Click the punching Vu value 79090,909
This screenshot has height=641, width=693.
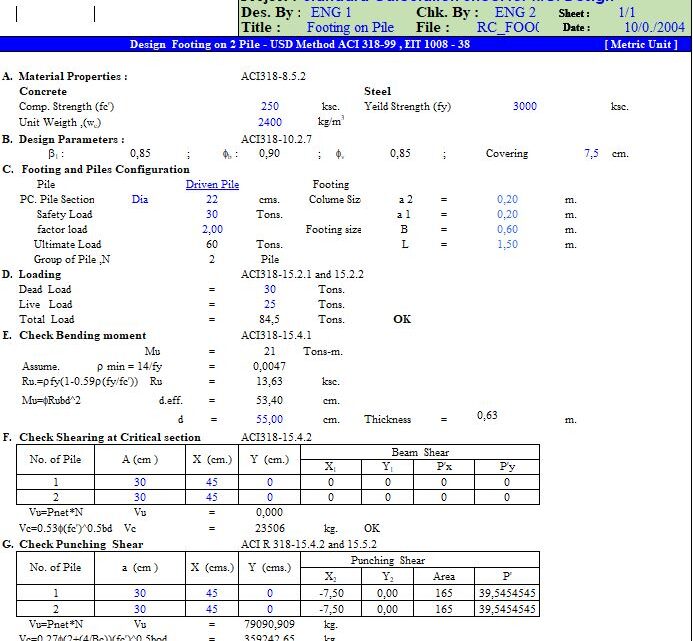[x=269, y=624]
